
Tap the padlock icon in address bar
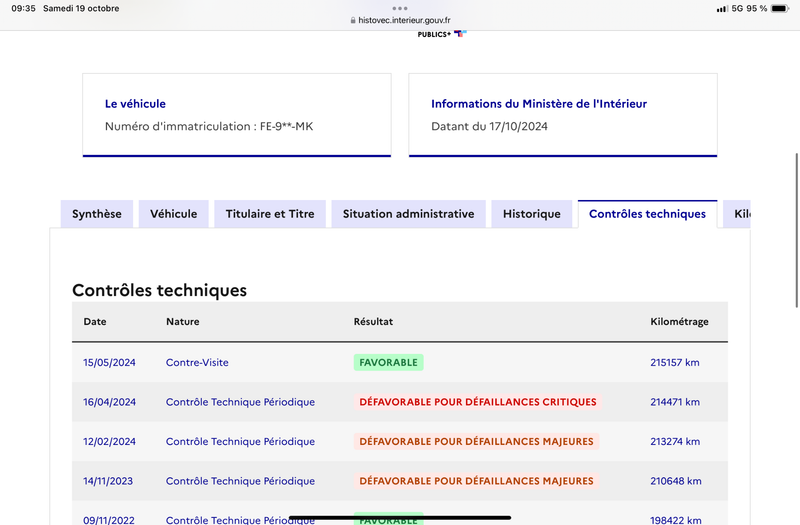point(353,20)
